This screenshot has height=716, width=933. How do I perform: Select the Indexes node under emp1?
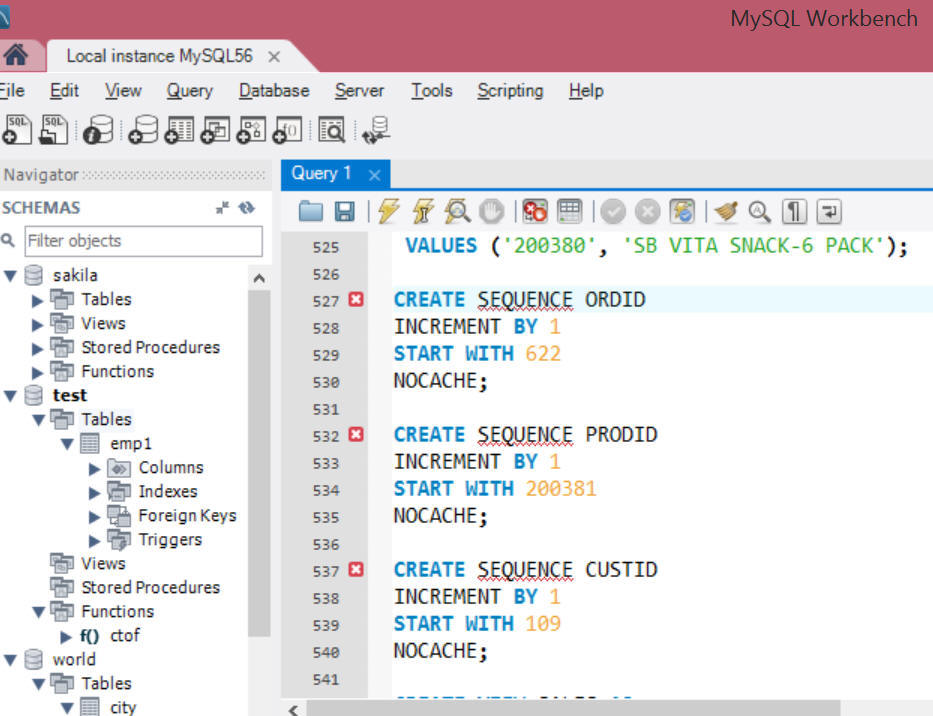pos(168,492)
